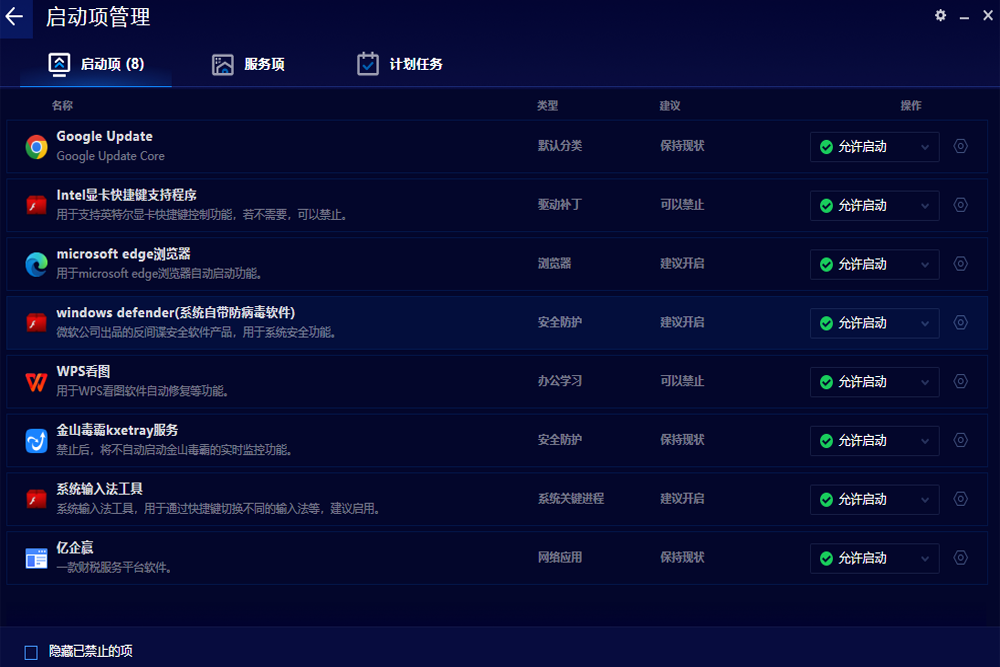Click the 名称 column header

tap(62, 106)
